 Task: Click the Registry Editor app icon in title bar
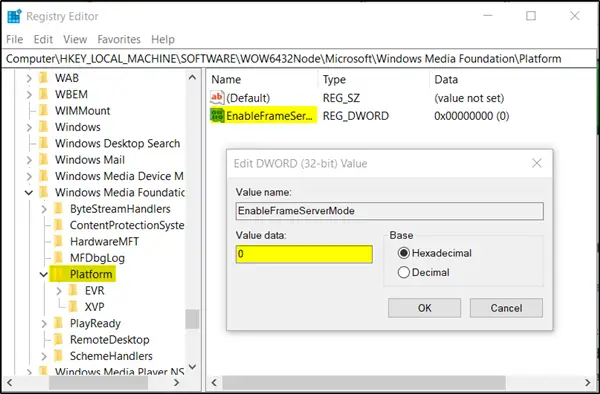[x=15, y=16]
